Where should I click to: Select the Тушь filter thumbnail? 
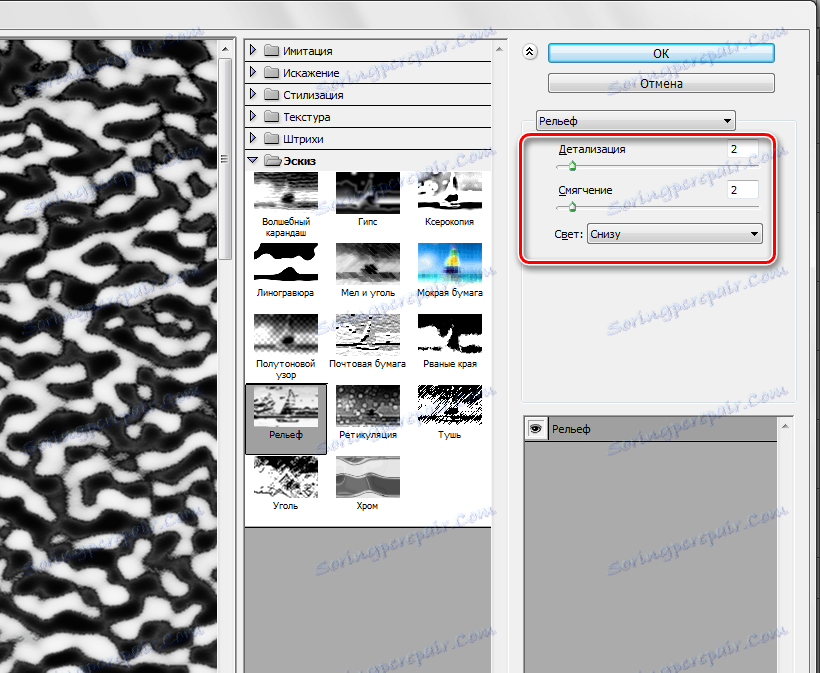[x=450, y=406]
